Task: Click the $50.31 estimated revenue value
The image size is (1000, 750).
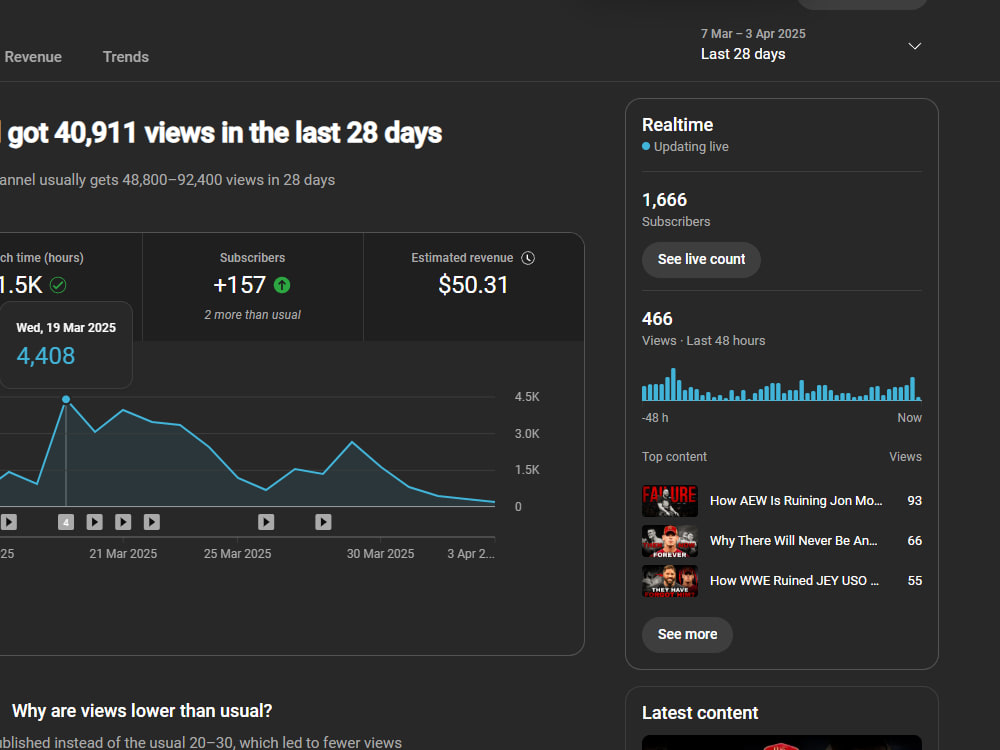Action: tap(473, 285)
